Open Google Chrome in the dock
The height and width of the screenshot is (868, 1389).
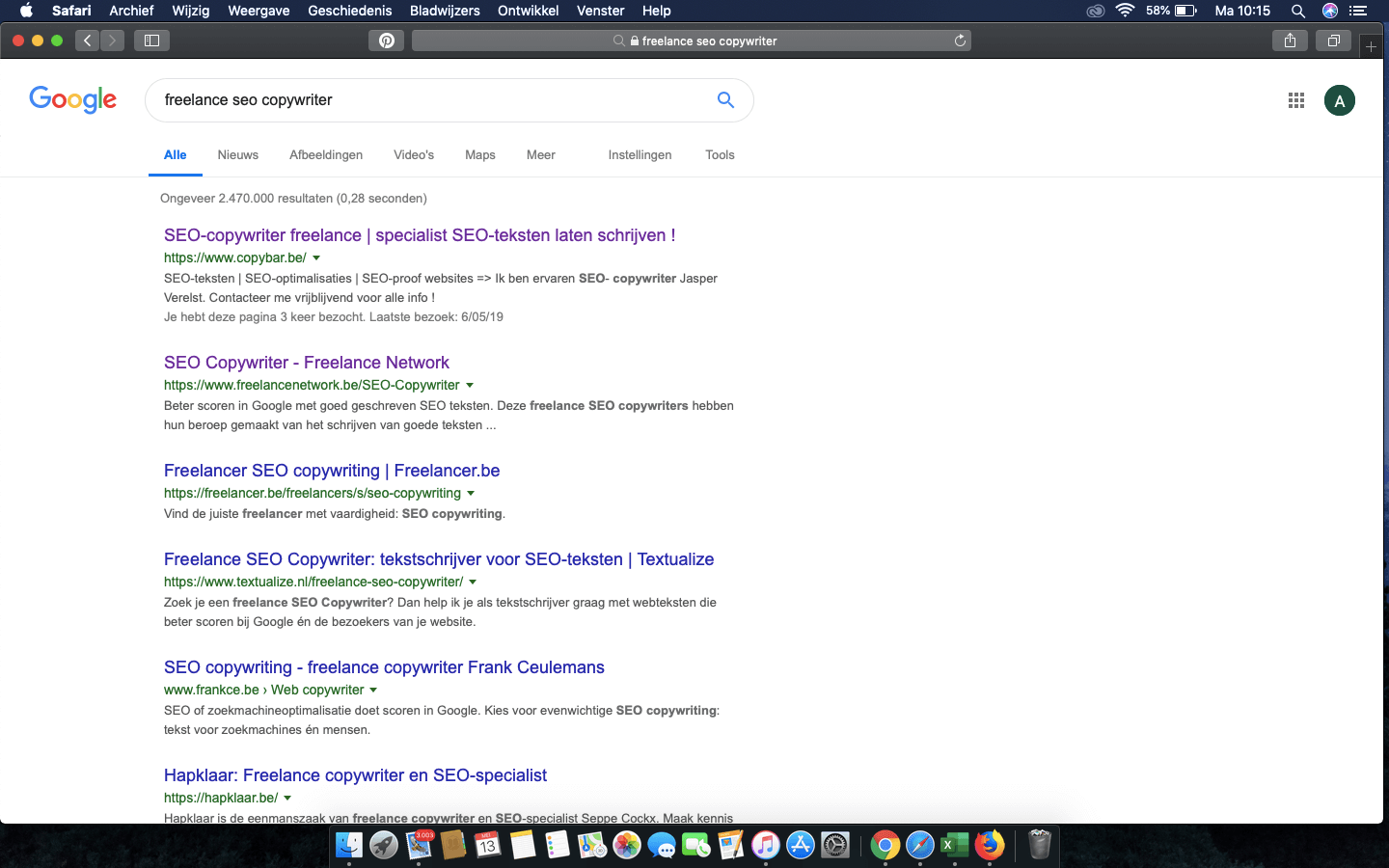point(885,846)
